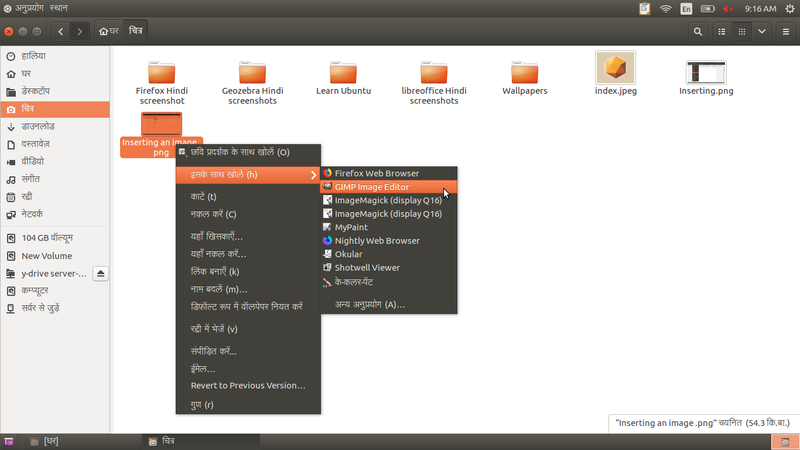Choose संपीड़ित करें... from the context menu
This screenshot has width=800, height=450.
point(248,351)
